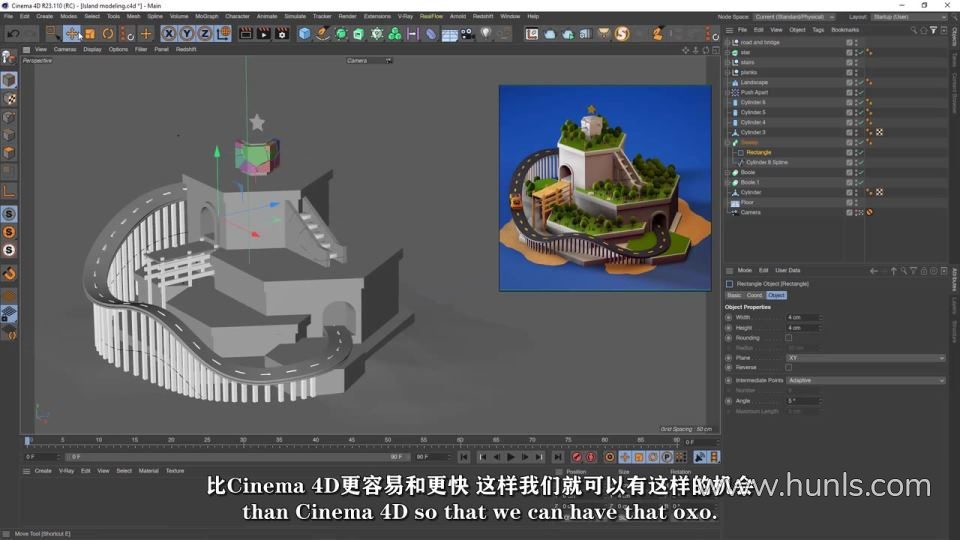Click the Floor environment icon

(449, 34)
